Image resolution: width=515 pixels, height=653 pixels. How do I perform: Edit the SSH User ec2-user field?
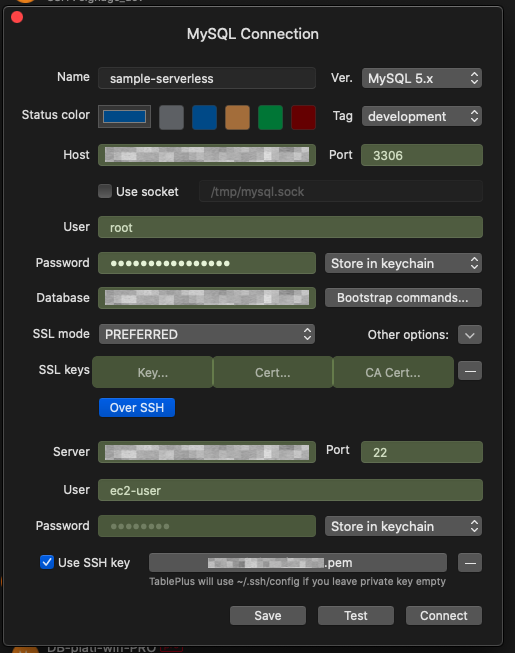point(290,490)
